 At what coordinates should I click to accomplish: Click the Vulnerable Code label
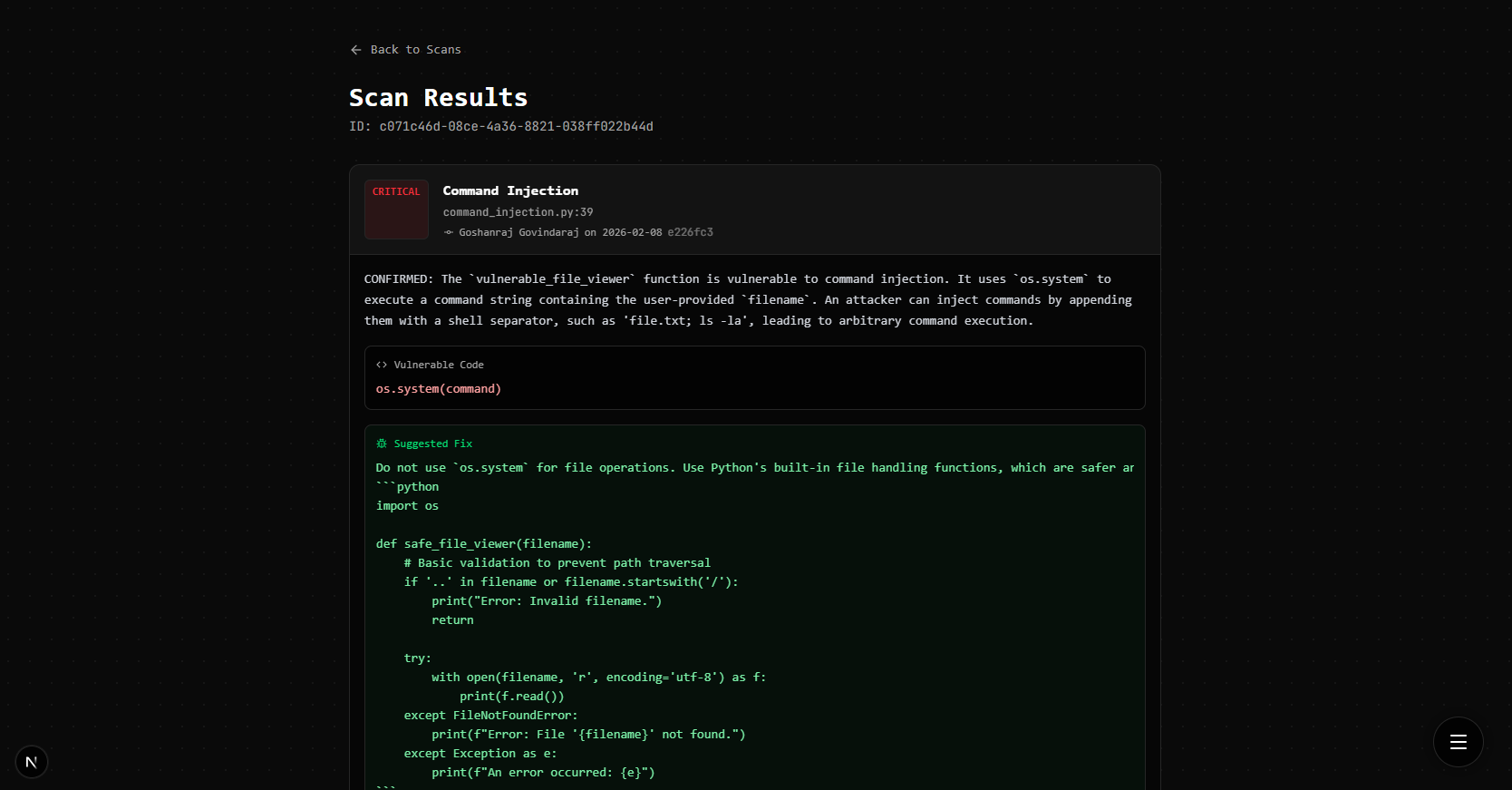coord(439,365)
